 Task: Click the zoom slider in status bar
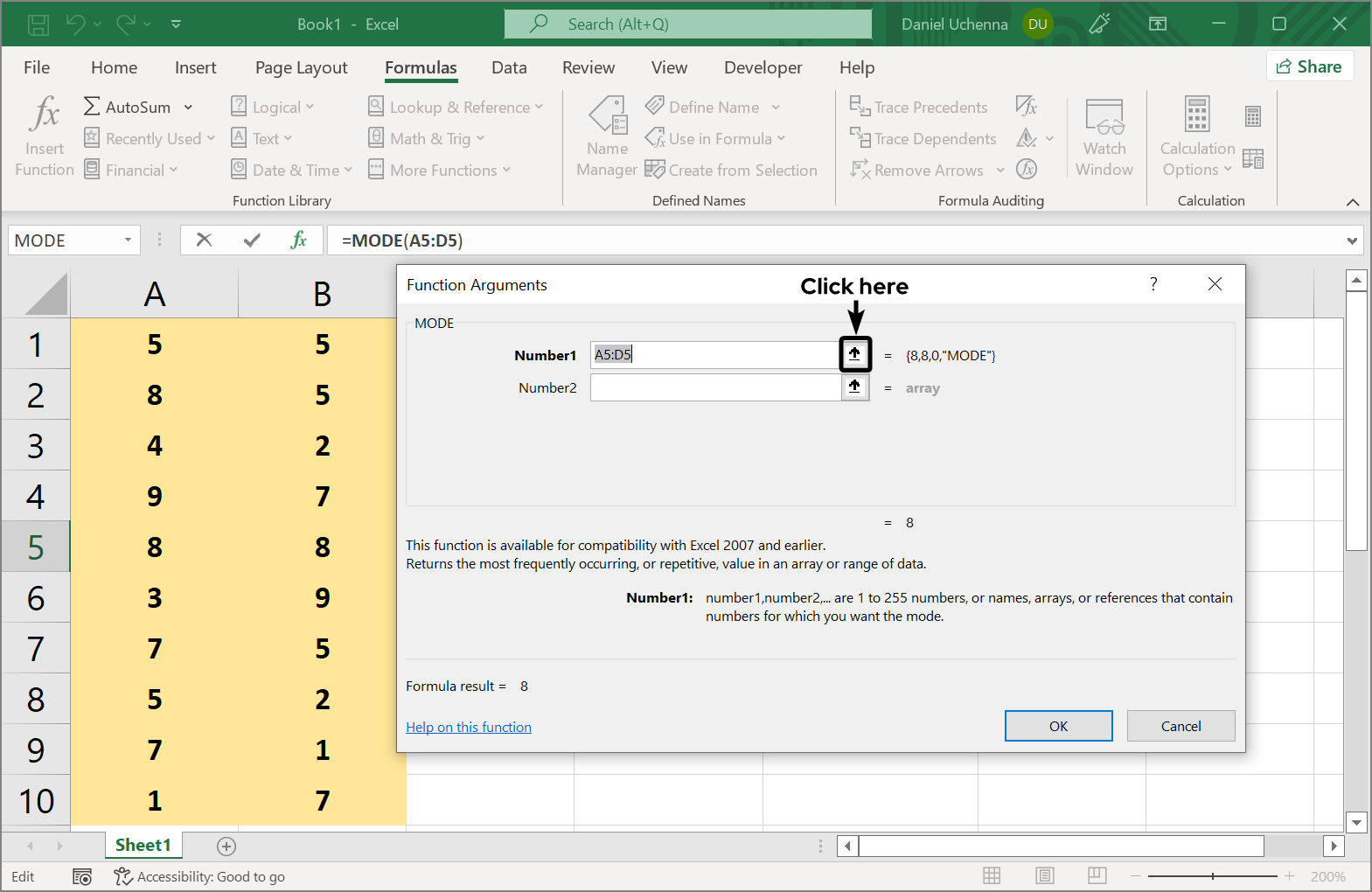coord(1213,876)
